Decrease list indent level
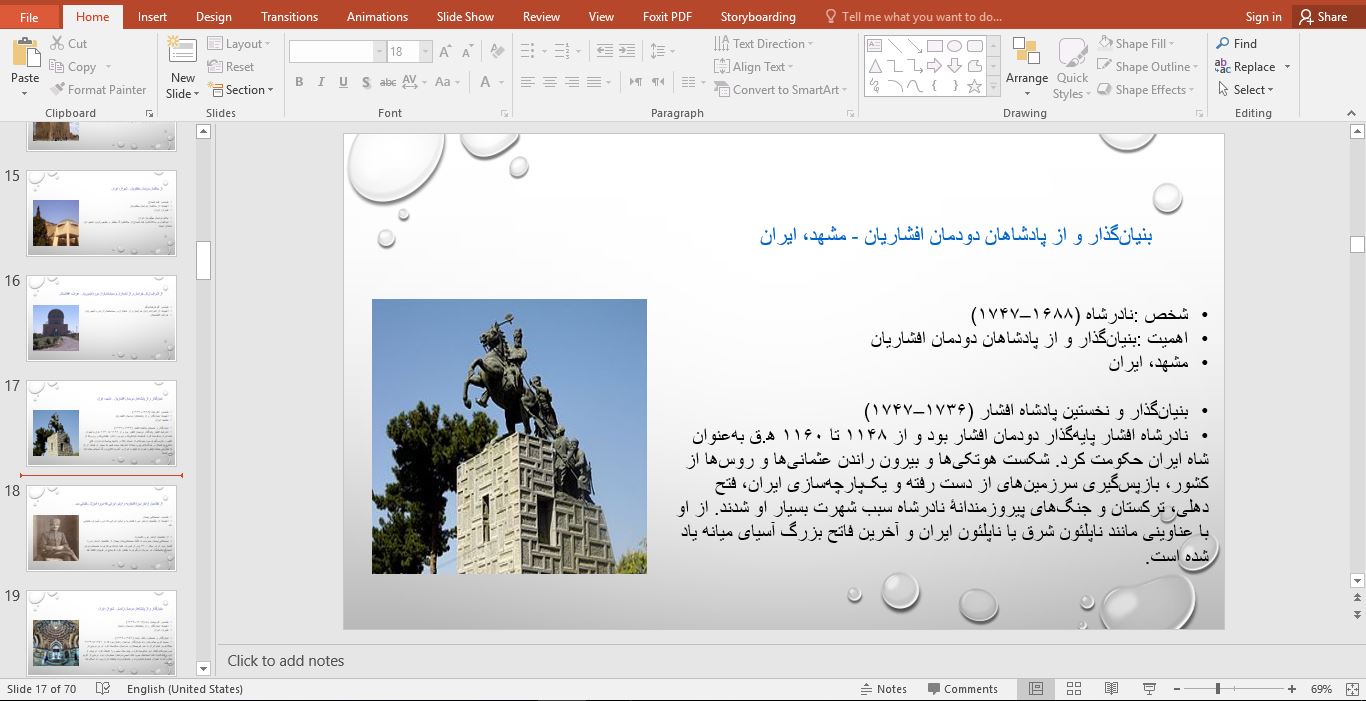Viewport: 1366px width, 701px height. click(x=604, y=51)
